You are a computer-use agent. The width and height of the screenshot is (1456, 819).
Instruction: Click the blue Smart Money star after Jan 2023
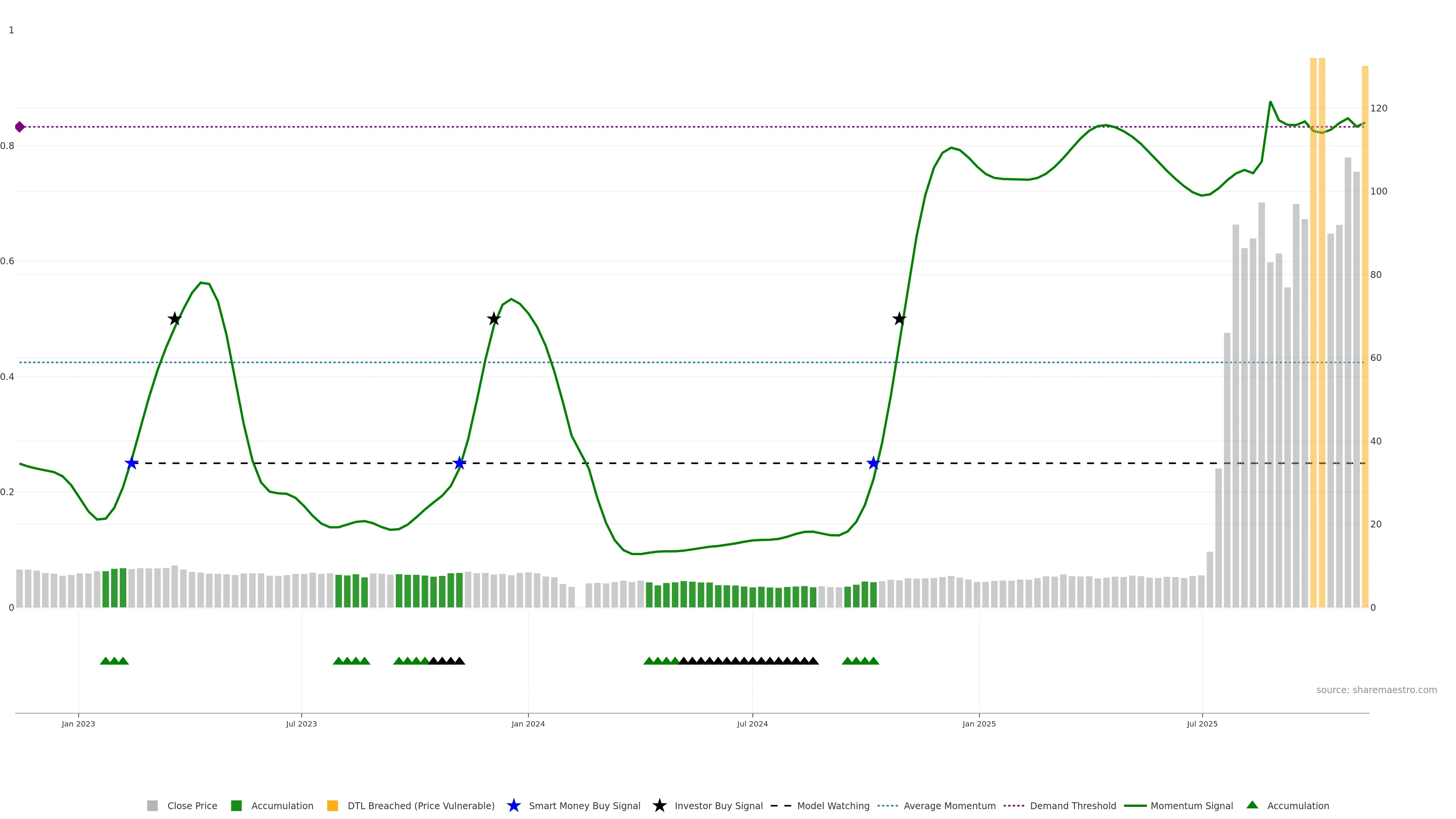(131, 463)
